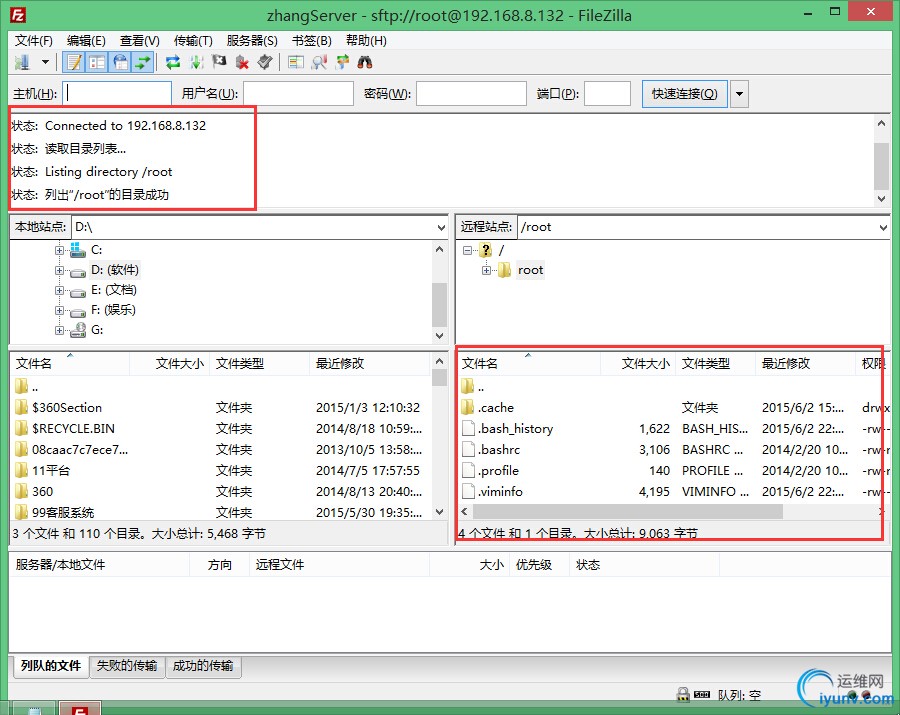Toggle the message log display

pos(74,62)
